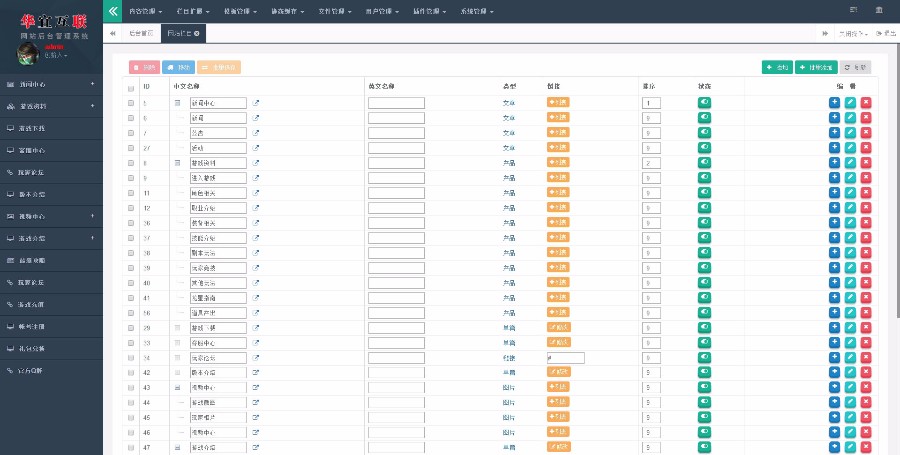Click the vertical scrollbar at the right edge
Image resolution: width=900 pixels, height=455 pixels.
click(x=897, y=184)
